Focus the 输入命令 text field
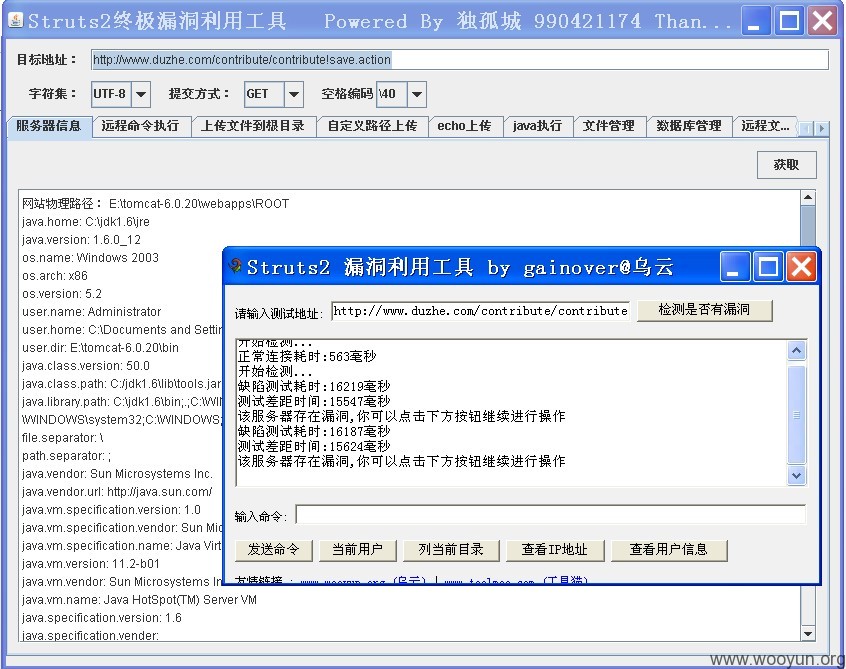 [550, 515]
